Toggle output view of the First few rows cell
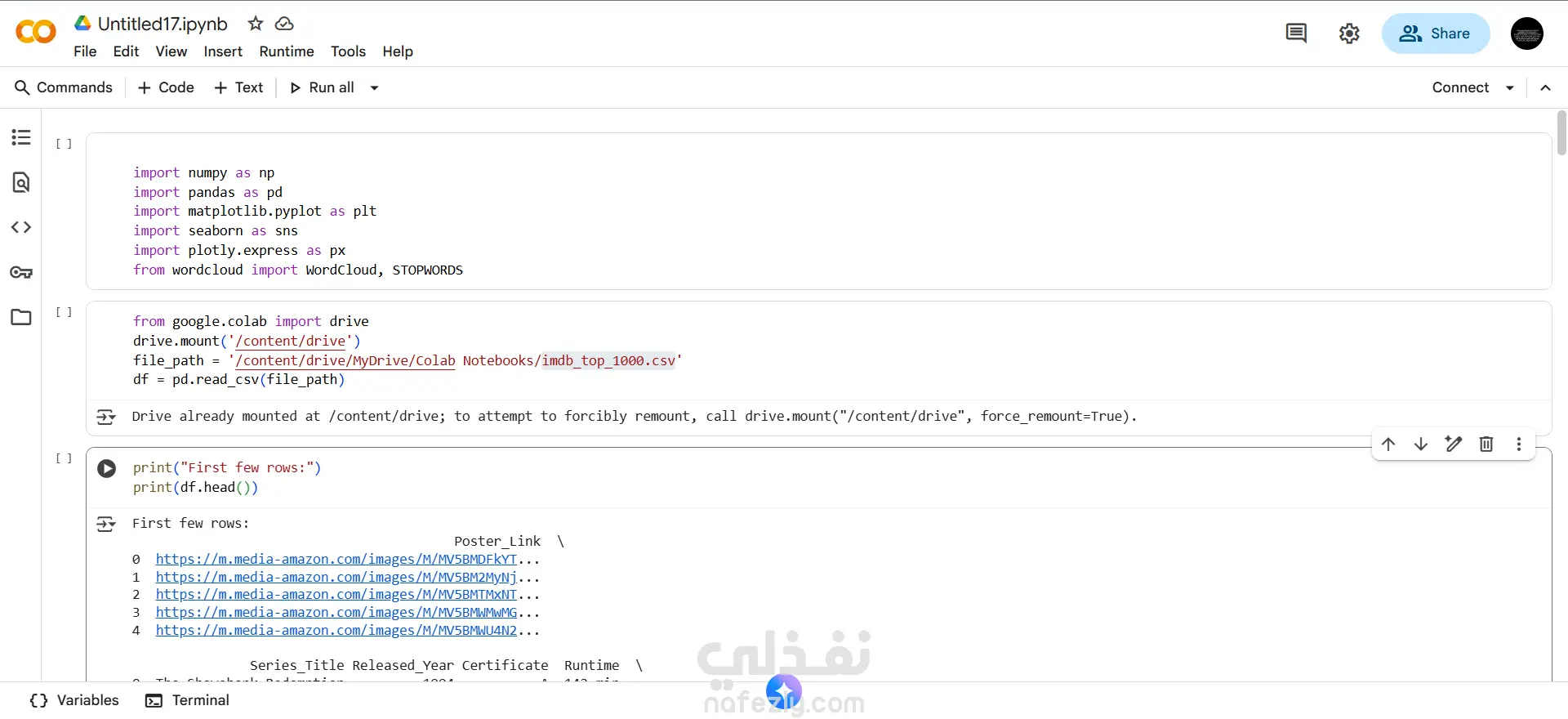This screenshot has height=719, width=1568. tap(106, 524)
